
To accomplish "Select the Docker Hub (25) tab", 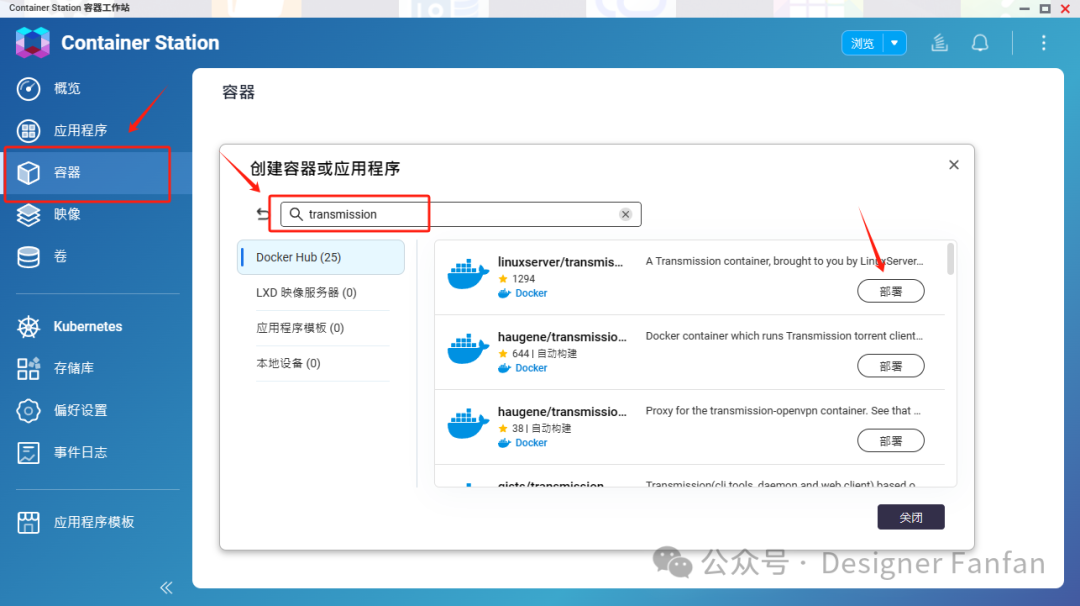I will pyautogui.click(x=321, y=257).
